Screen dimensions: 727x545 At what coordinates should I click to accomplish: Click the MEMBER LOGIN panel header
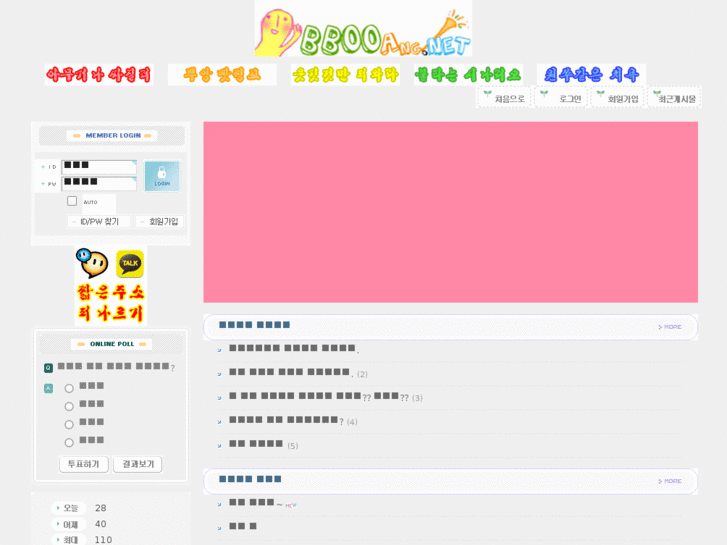pyautogui.click(x=112, y=135)
